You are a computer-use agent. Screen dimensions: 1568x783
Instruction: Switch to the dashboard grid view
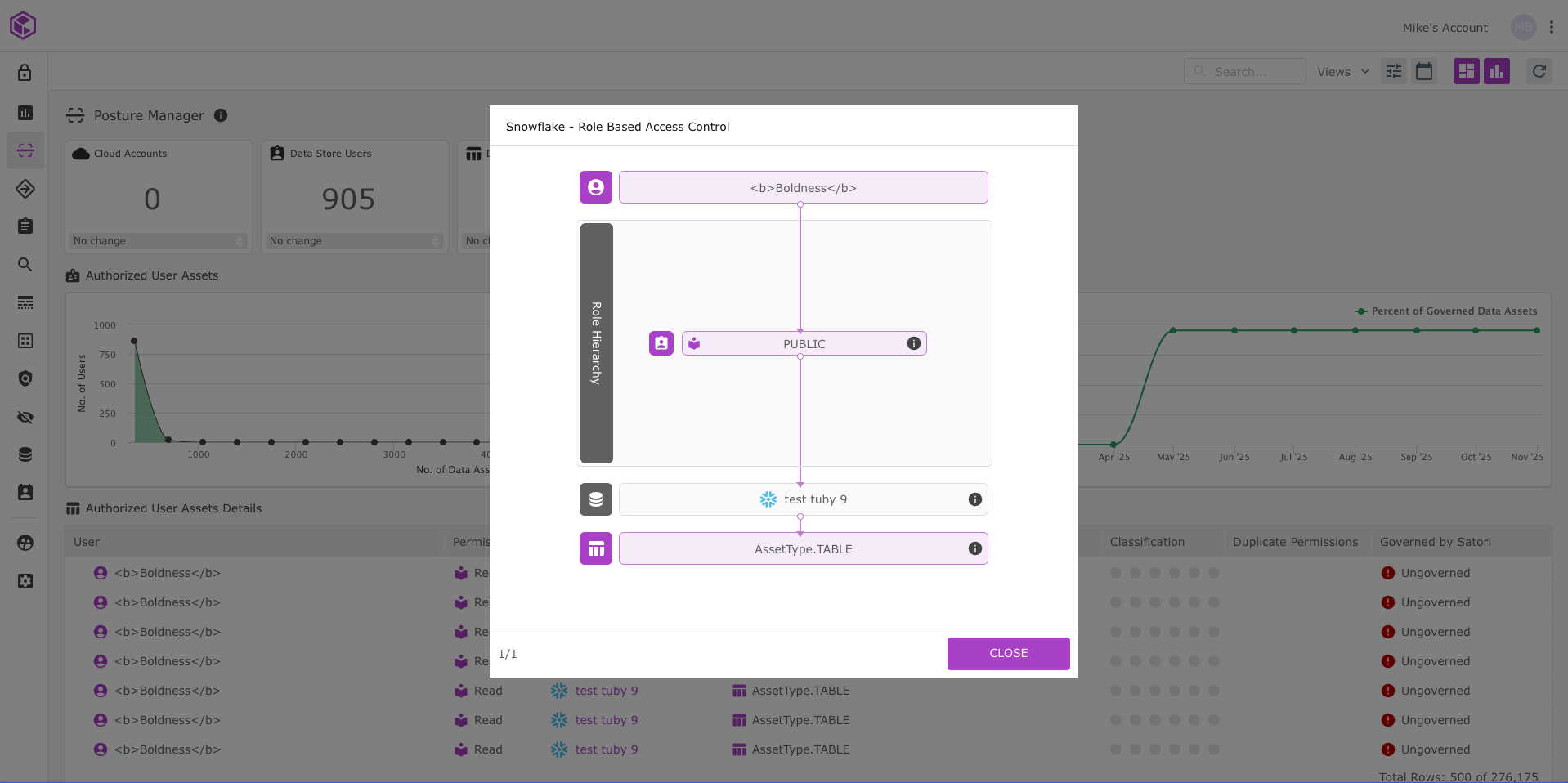tap(1467, 72)
